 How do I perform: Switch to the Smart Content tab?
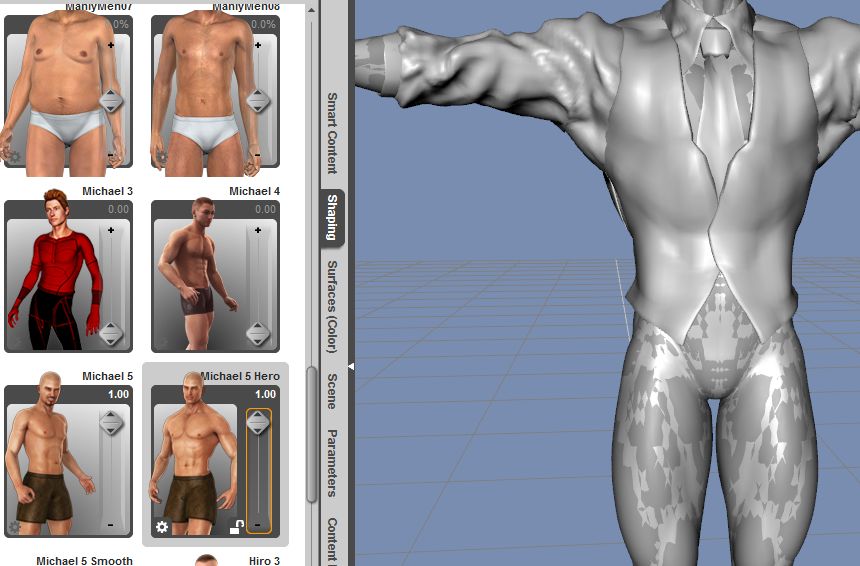332,133
